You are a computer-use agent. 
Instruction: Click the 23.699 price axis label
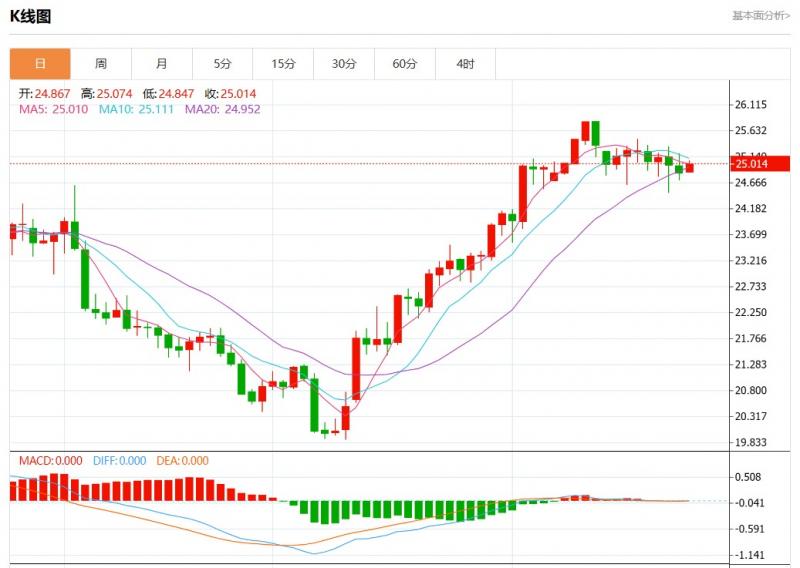751,235
